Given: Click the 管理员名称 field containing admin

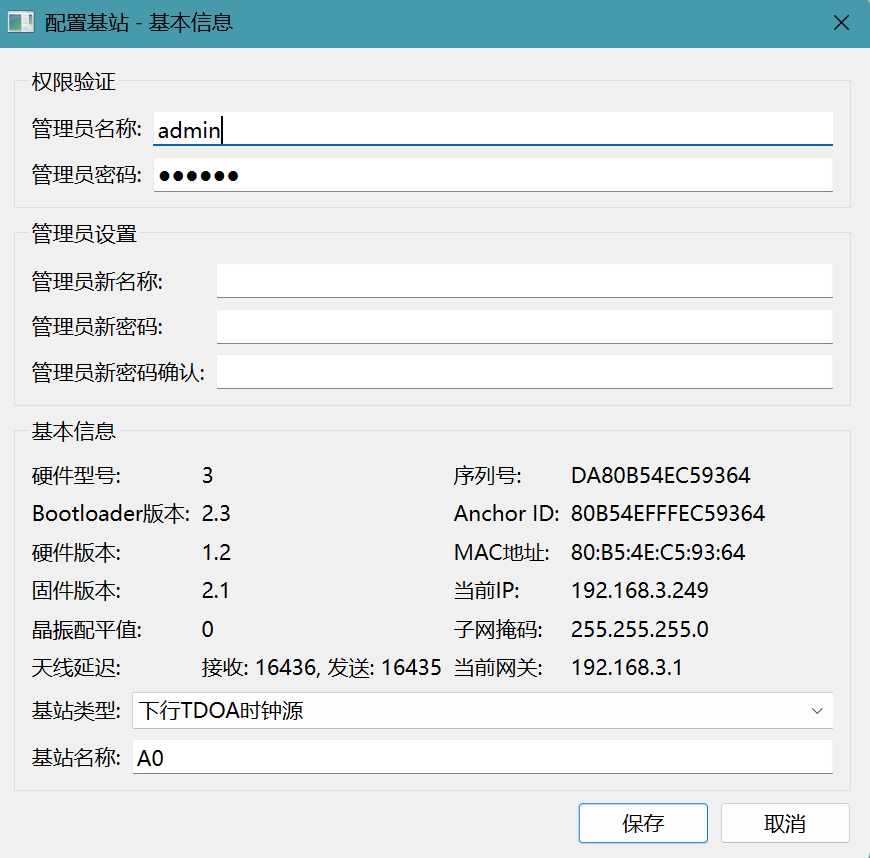Looking at the screenshot, I should (x=492, y=129).
